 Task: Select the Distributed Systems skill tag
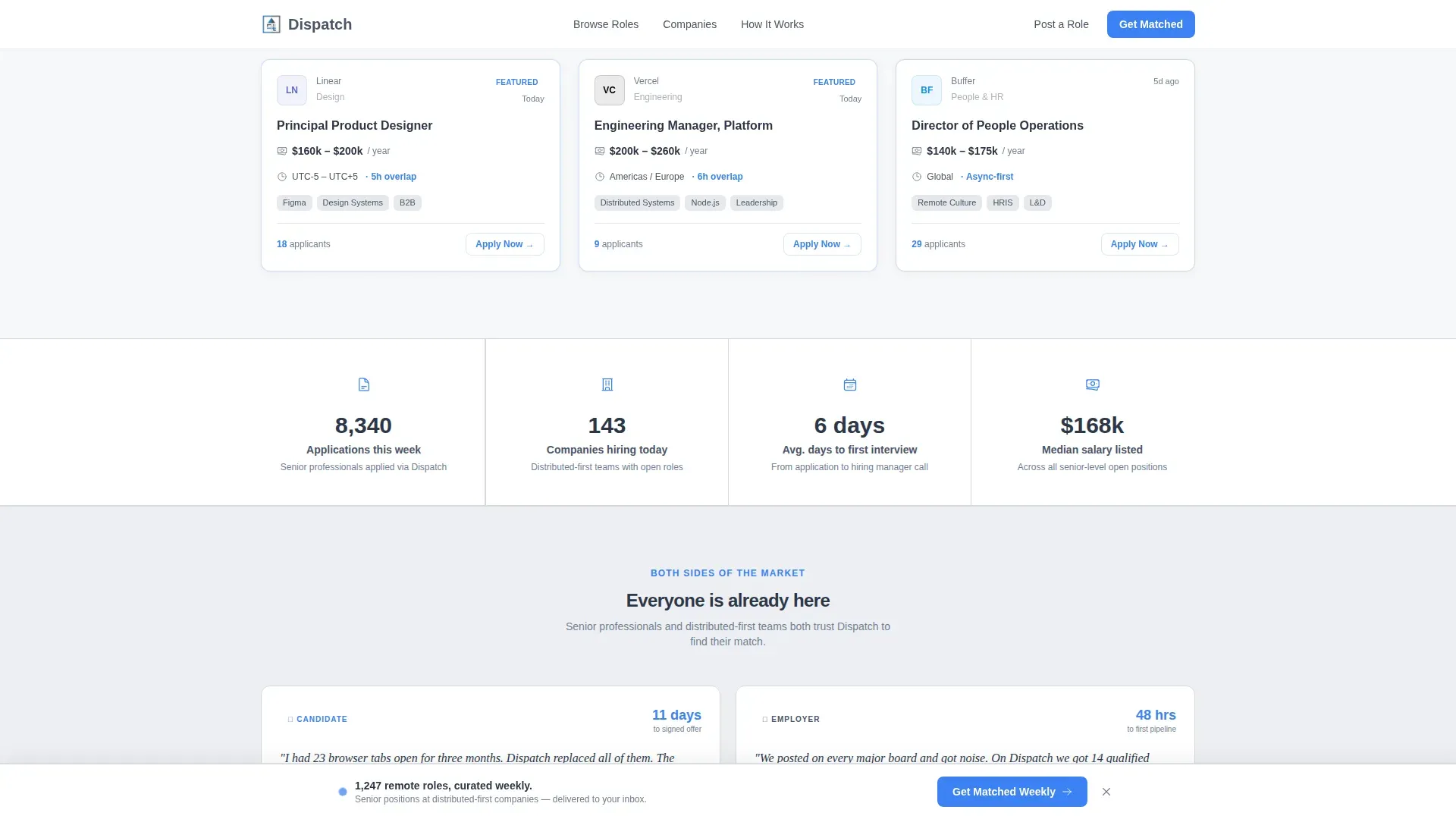[x=637, y=202]
